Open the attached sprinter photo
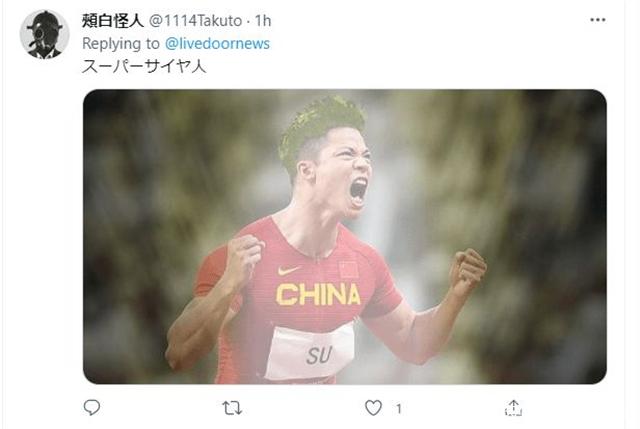640x429 pixels. (344, 236)
